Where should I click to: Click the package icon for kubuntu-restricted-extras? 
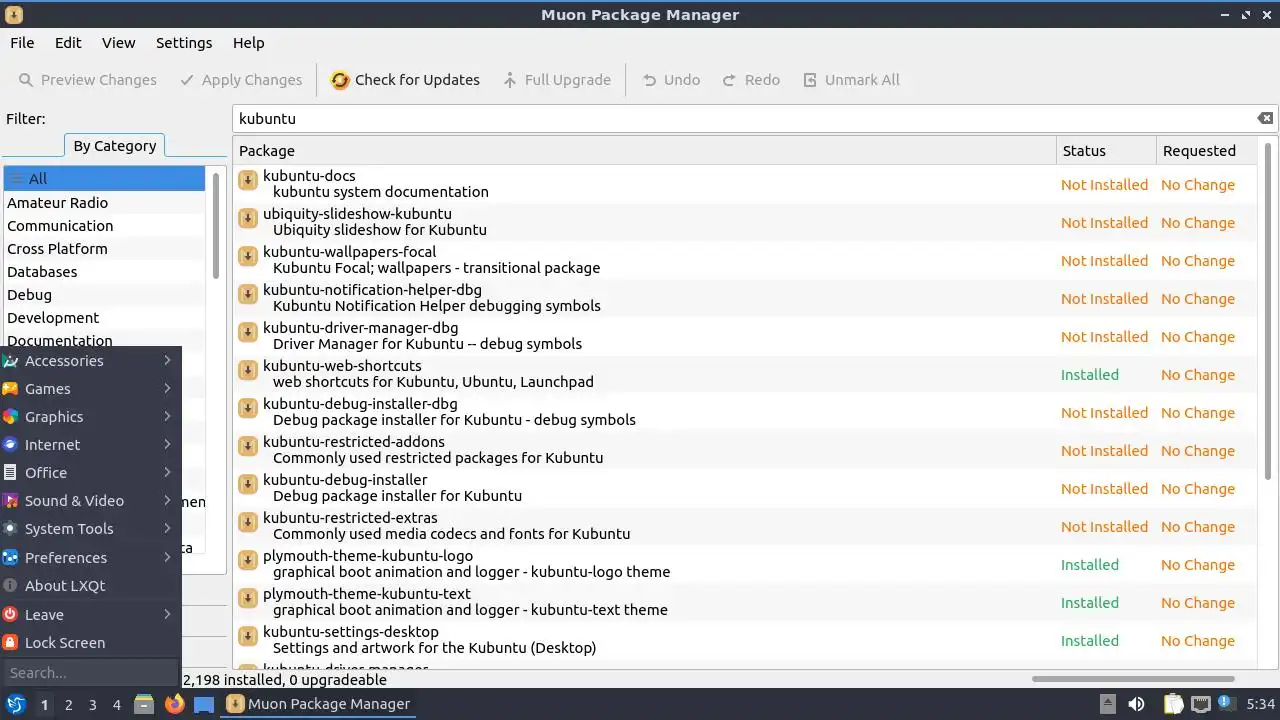coord(248,523)
